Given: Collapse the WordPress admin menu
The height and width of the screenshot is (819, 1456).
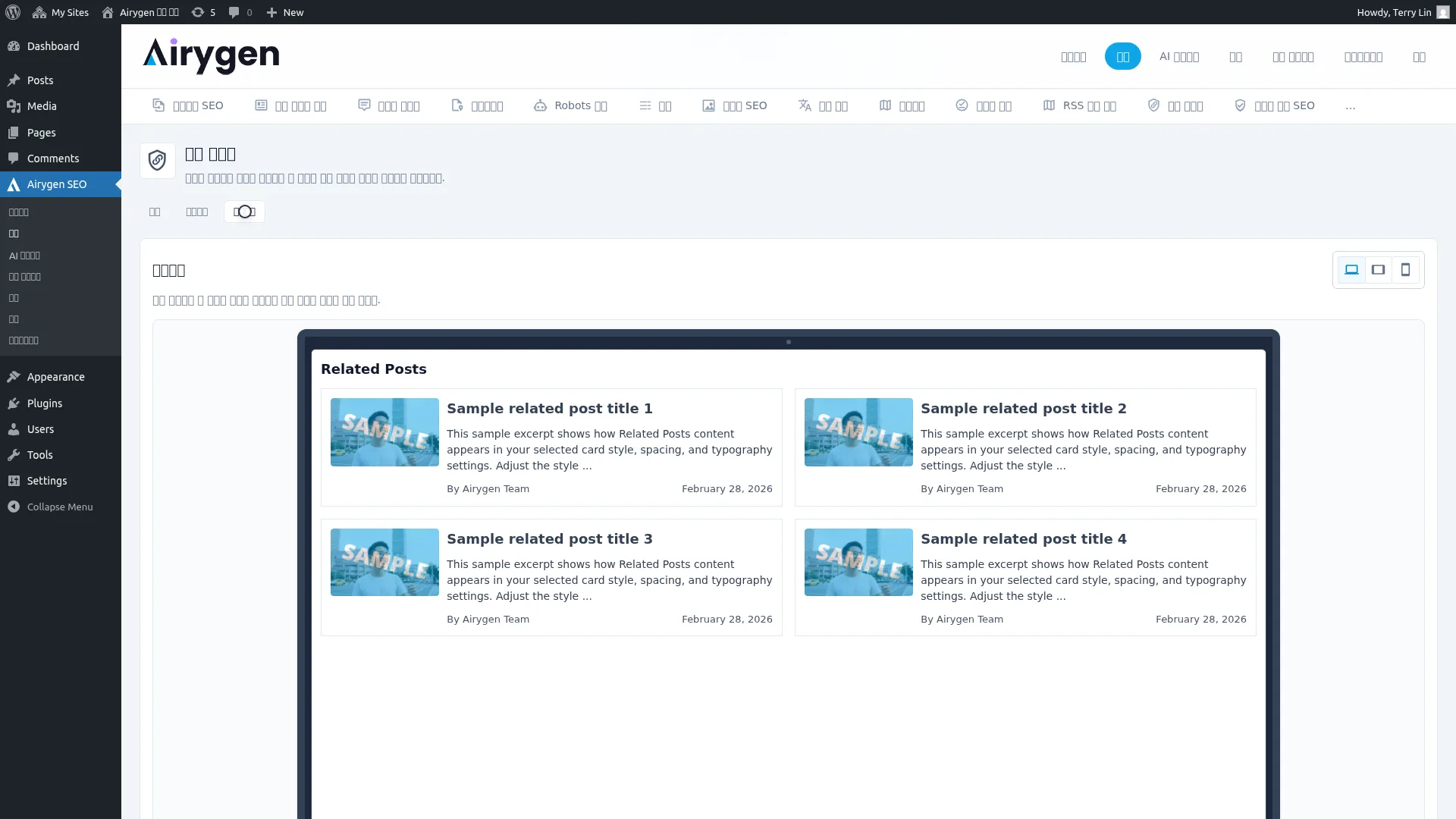Looking at the screenshot, I should (x=61, y=507).
